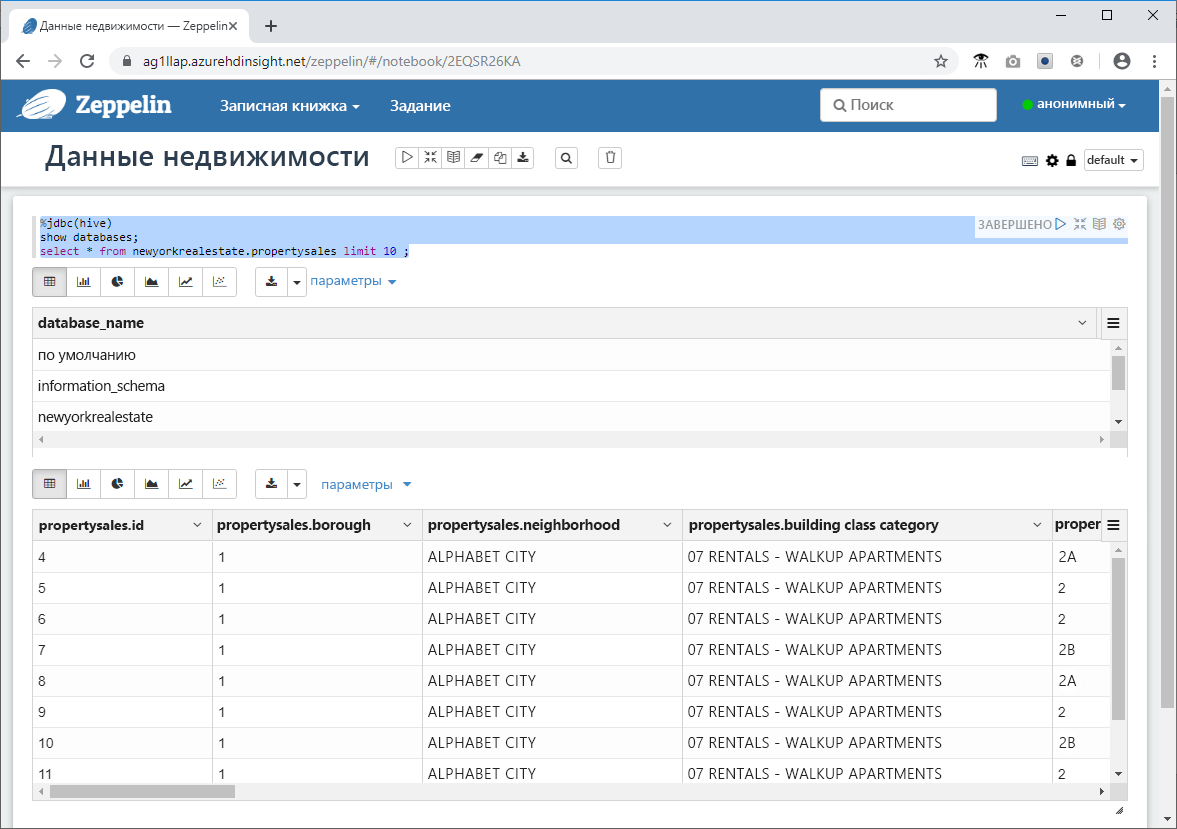Toggle the keyboard shortcuts panel
1177x829 pixels.
(x=1030, y=160)
